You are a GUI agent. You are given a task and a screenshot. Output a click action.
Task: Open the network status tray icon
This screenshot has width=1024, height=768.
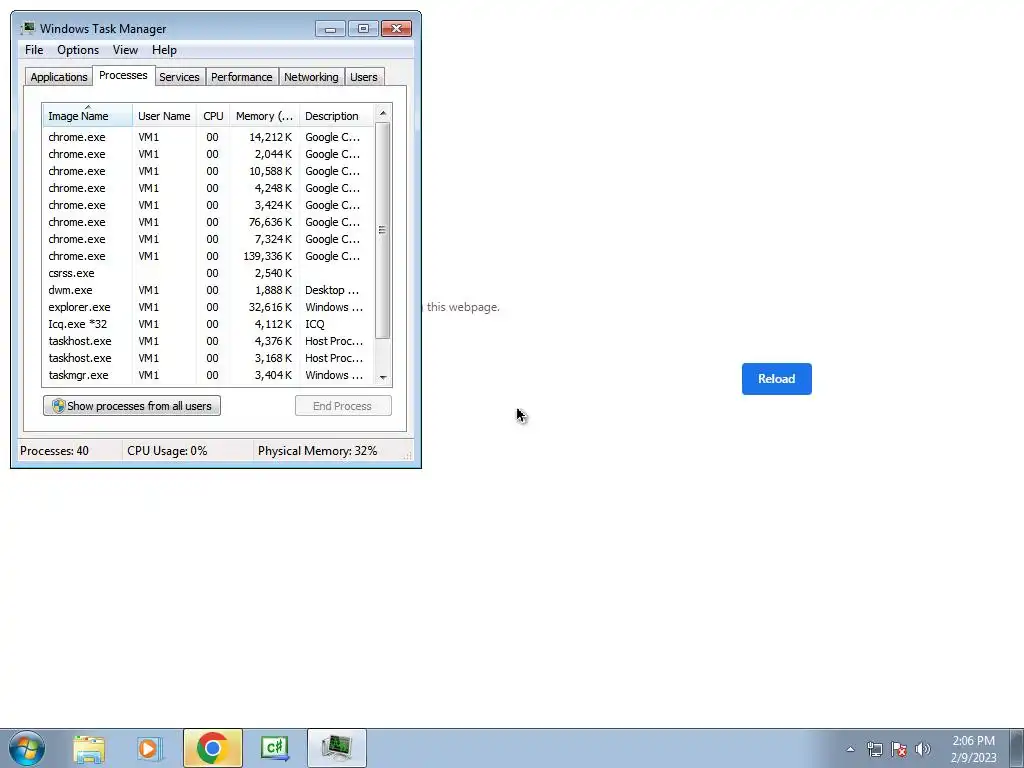click(x=874, y=749)
